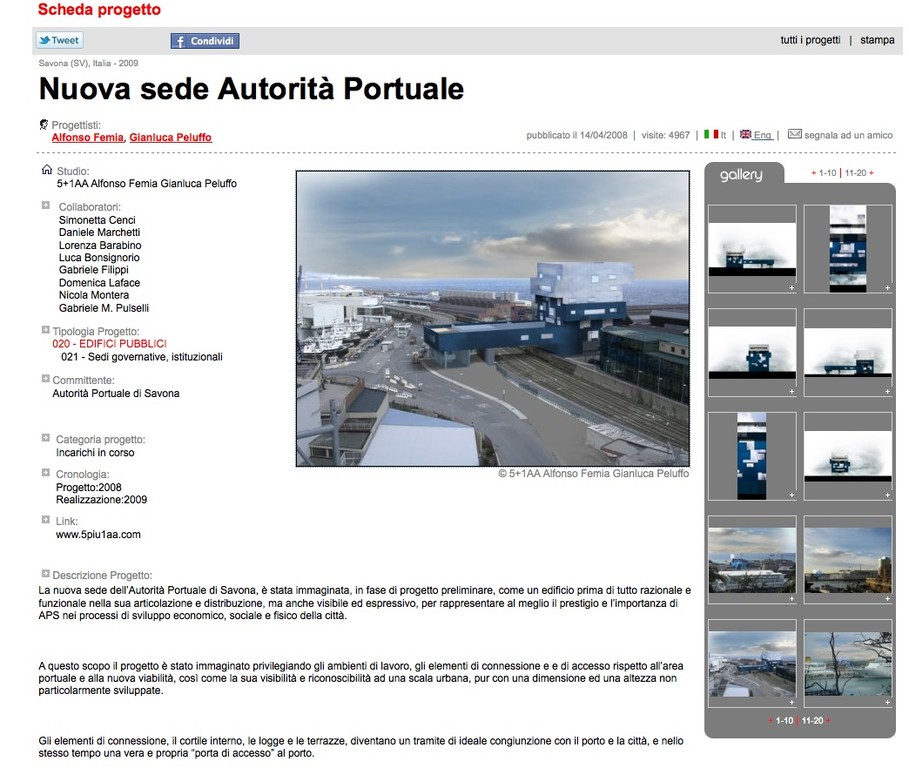Open the main harbor building rendering image

492,318
